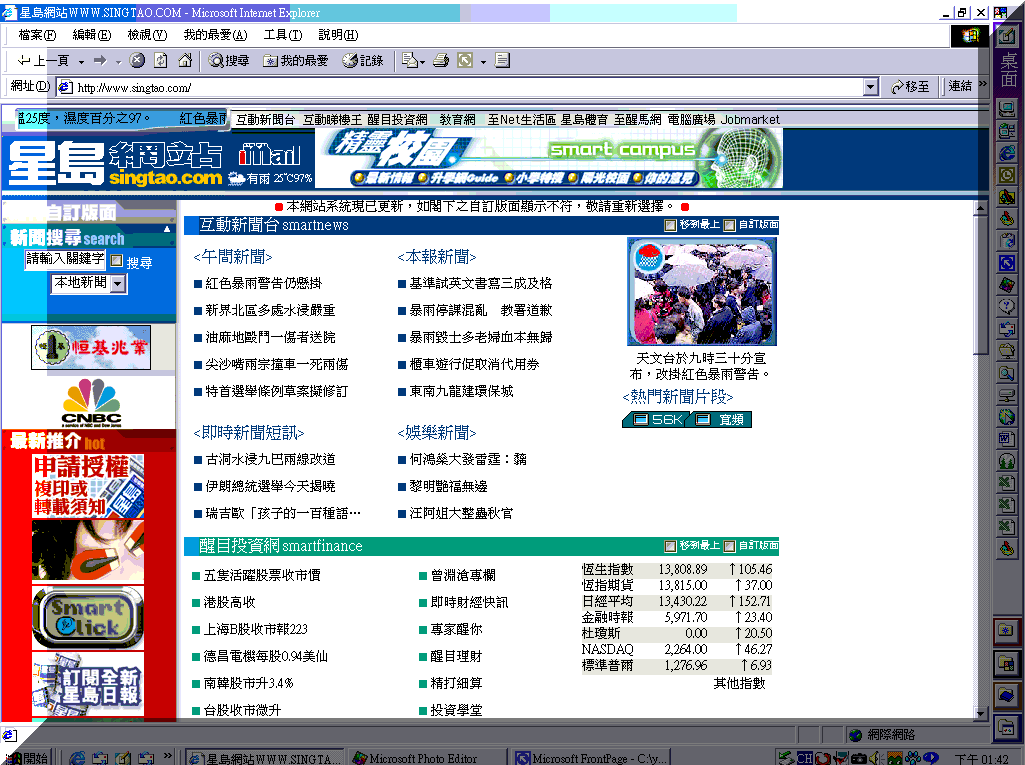Open headline 暴雨停課混亂 教署道歉

(480, 310)
